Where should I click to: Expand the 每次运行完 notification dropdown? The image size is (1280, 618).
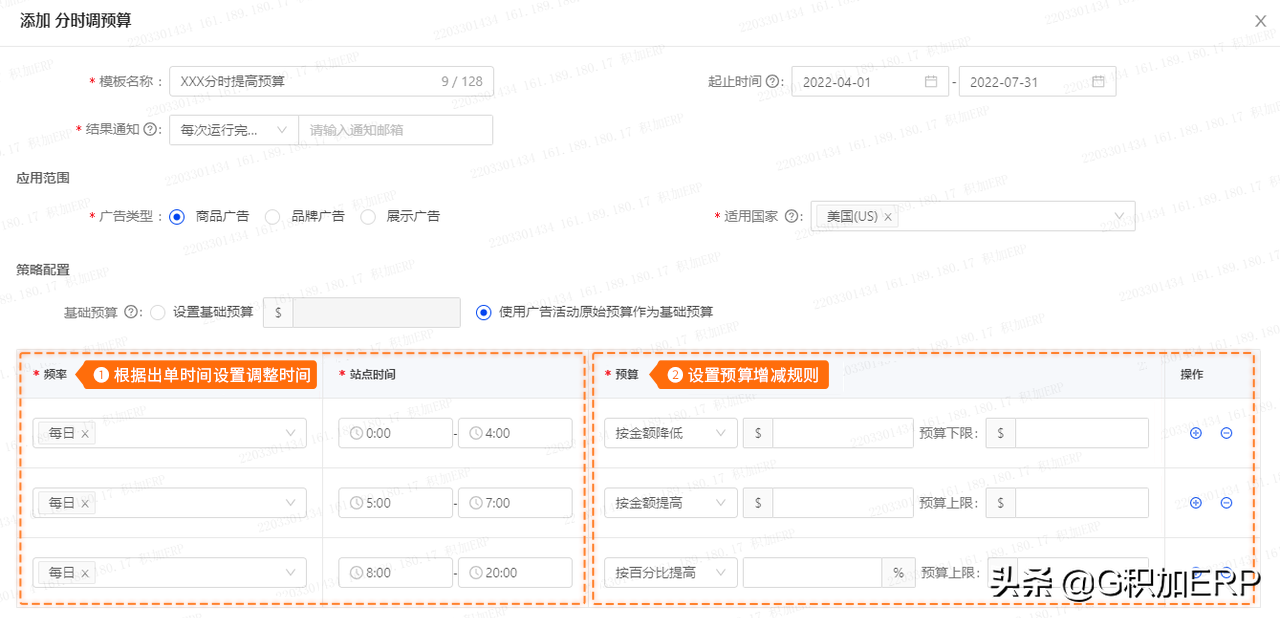(x=233, y=130)
